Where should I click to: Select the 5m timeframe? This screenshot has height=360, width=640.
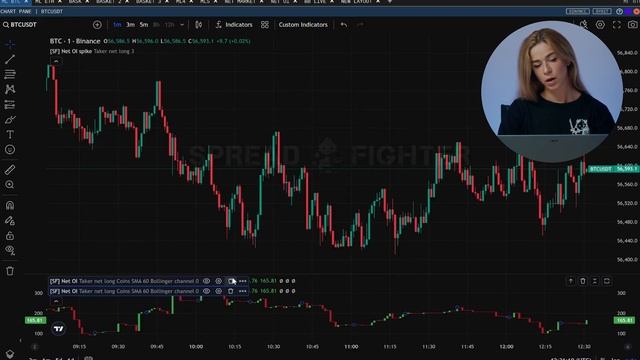[144, 25]
